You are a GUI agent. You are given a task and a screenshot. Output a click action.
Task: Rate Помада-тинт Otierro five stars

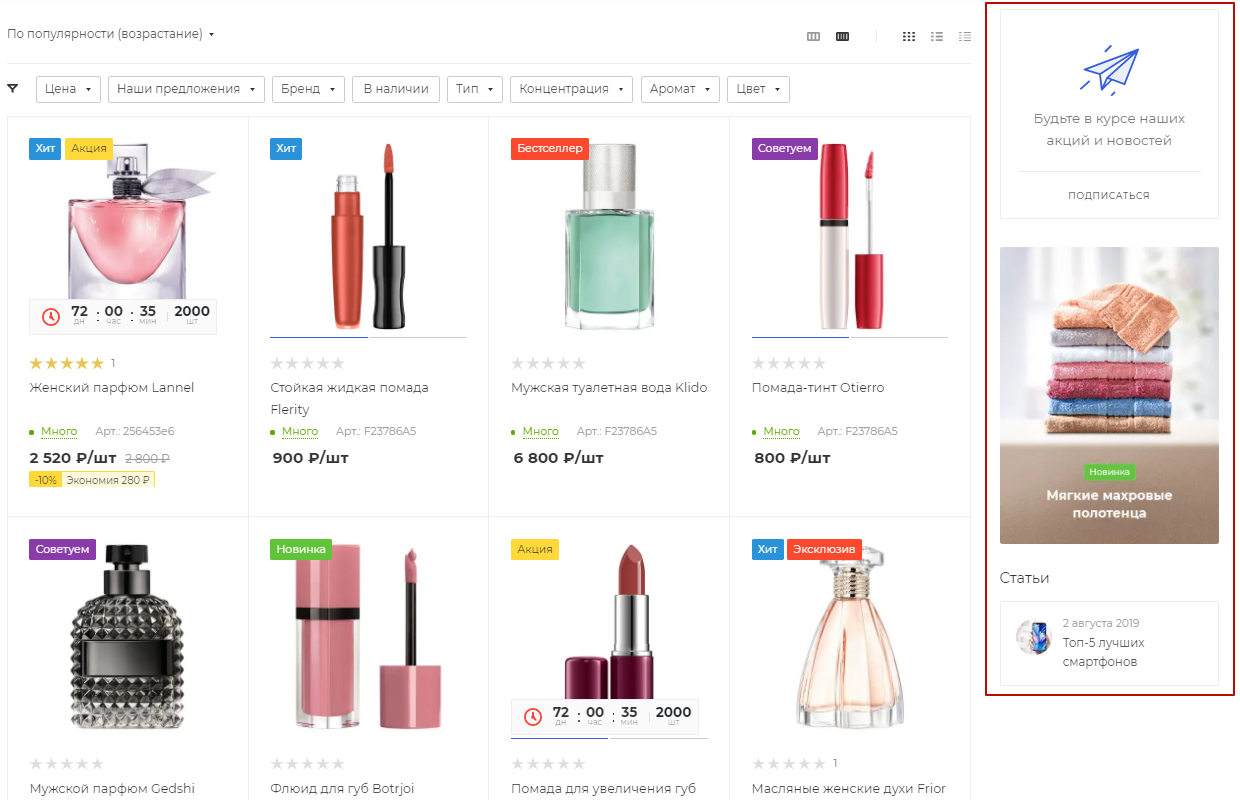820,363
